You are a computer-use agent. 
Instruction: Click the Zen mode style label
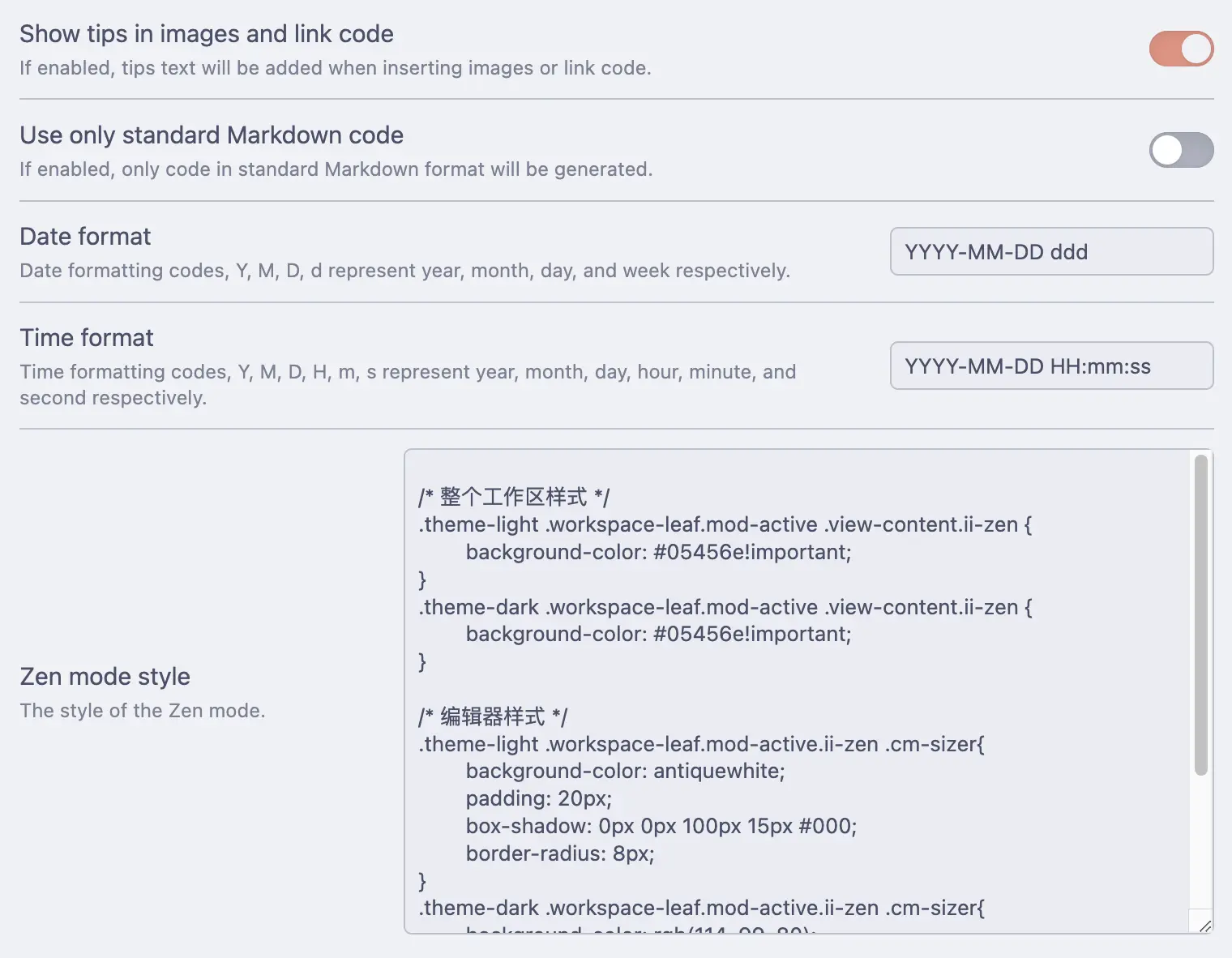(105, 676)
